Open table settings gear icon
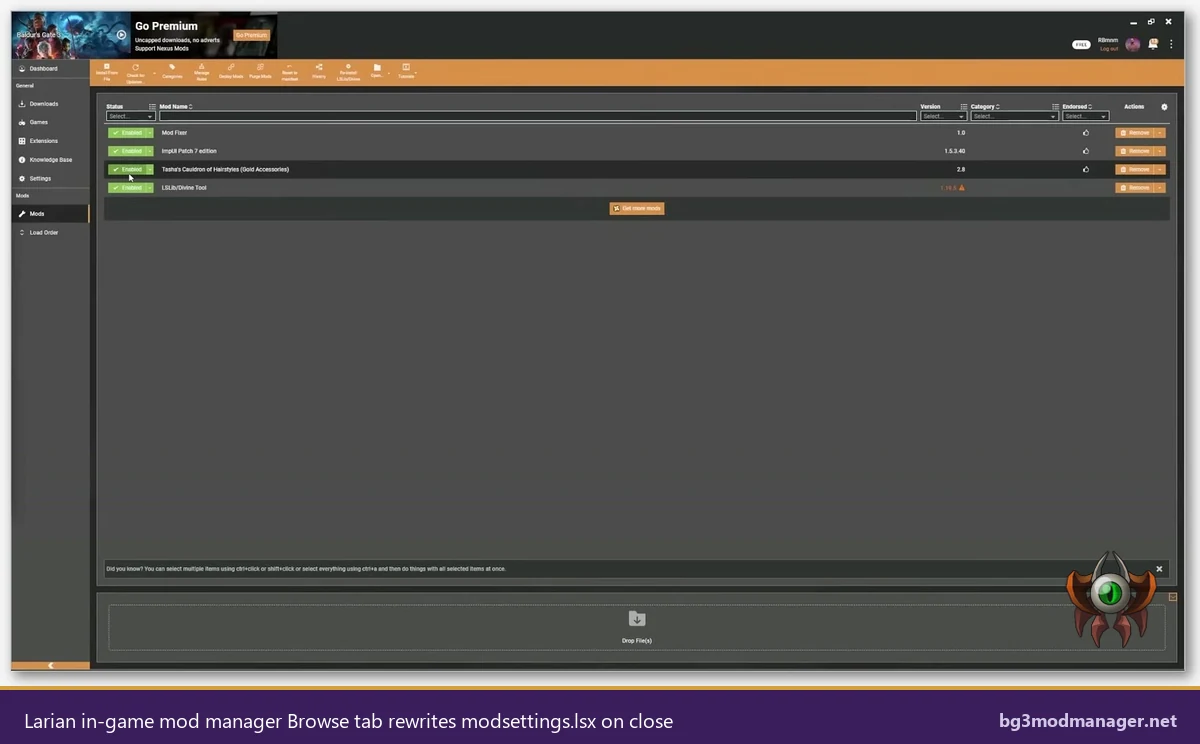Image resolution: width=1200 pixels, height=744 pixels. (1164, 106)
